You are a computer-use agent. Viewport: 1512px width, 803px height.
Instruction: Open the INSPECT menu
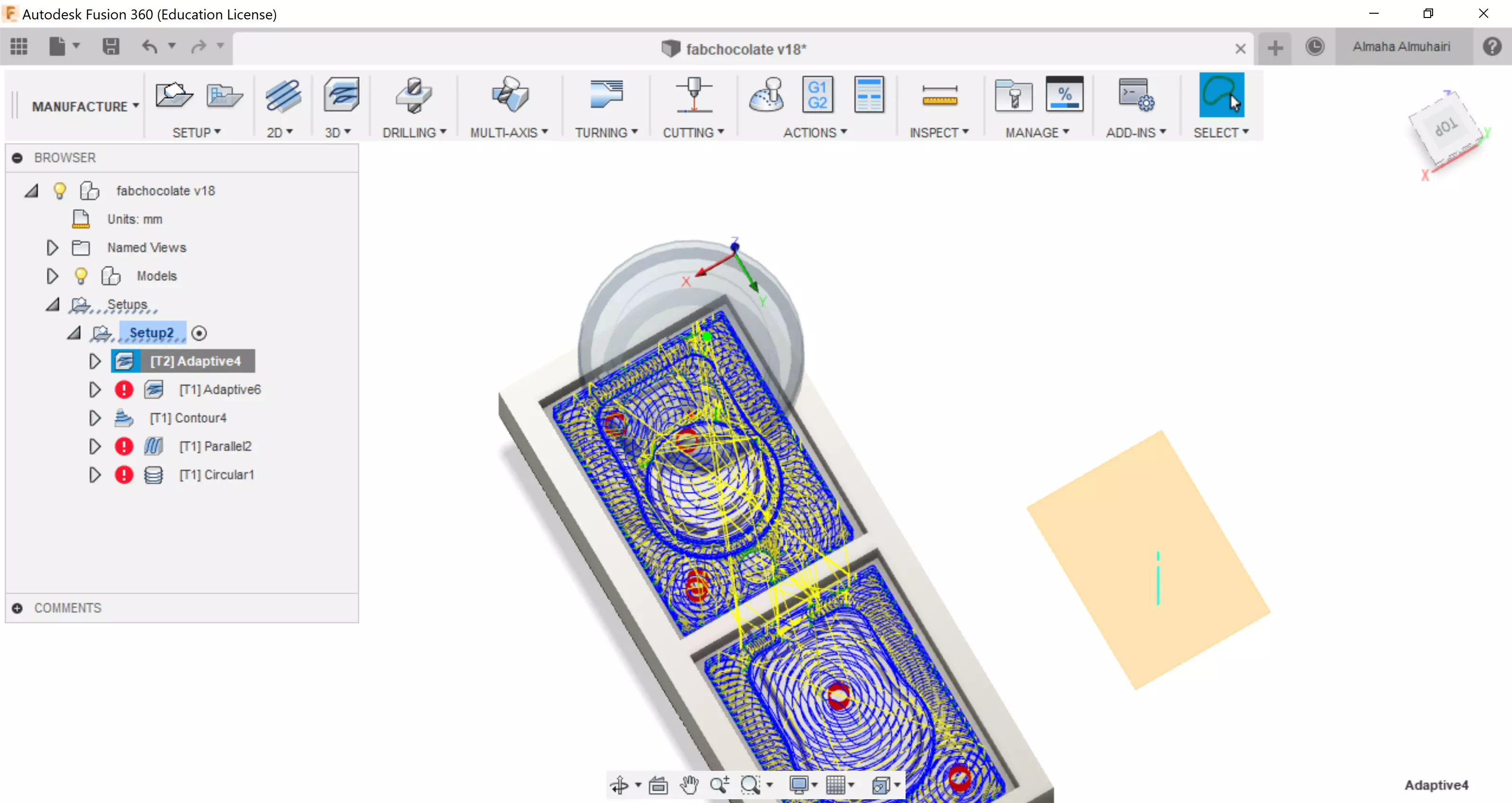click(x=938, y=133)
